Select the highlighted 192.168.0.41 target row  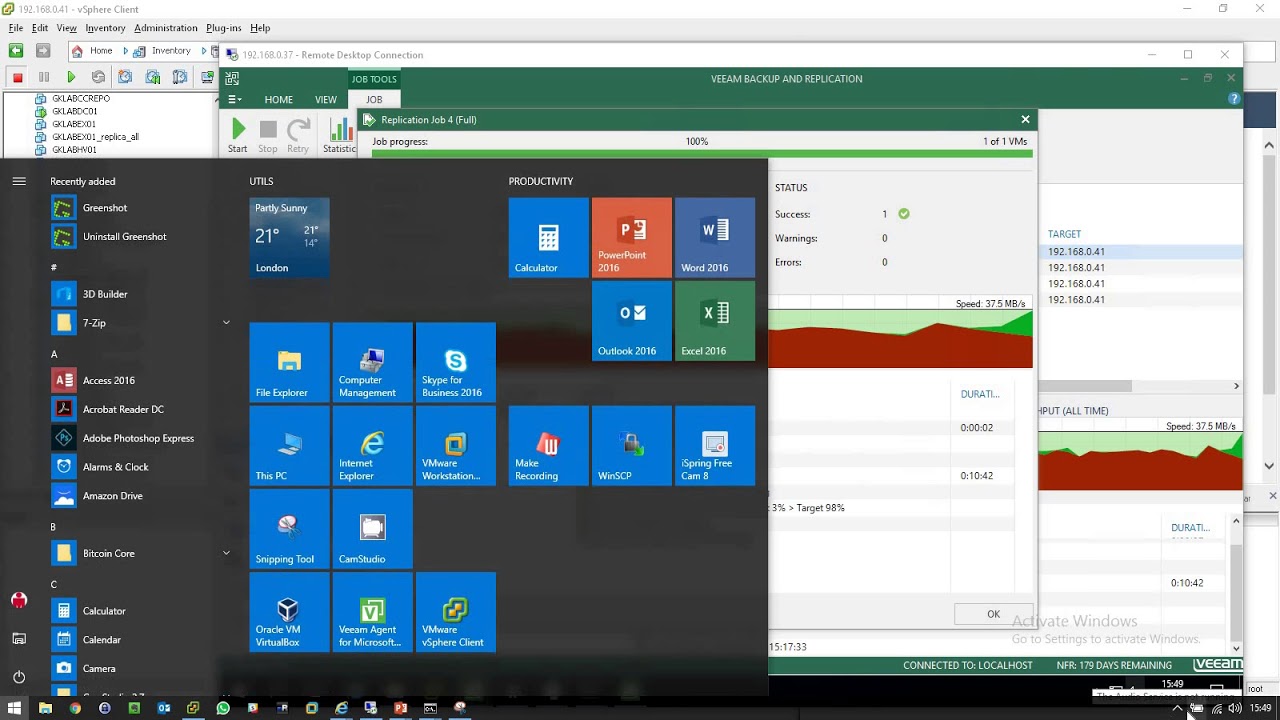1140,252
